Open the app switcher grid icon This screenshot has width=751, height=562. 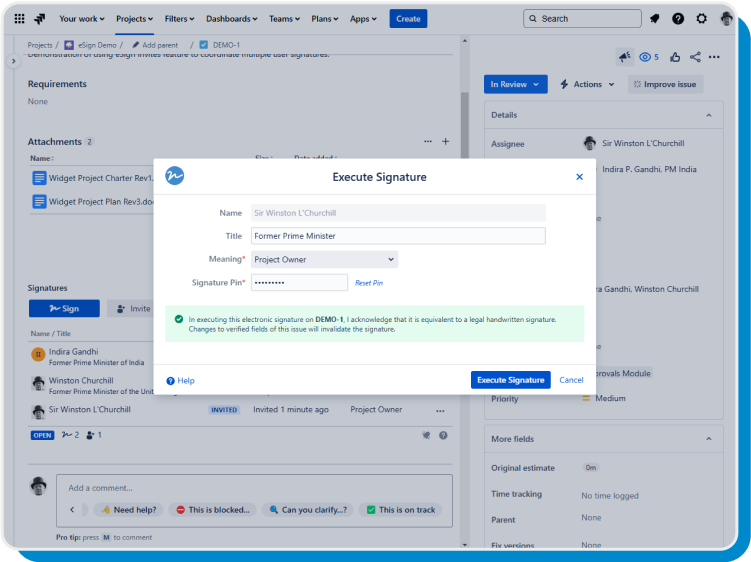[19, 19]
